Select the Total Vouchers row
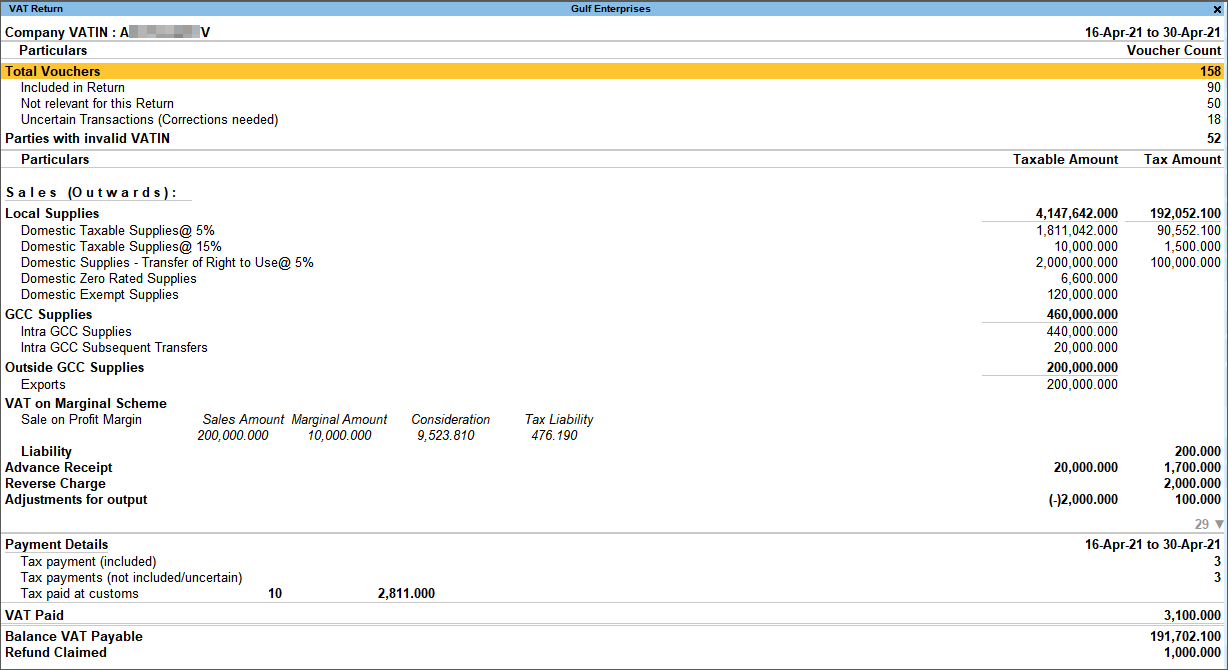 (53, 71)
